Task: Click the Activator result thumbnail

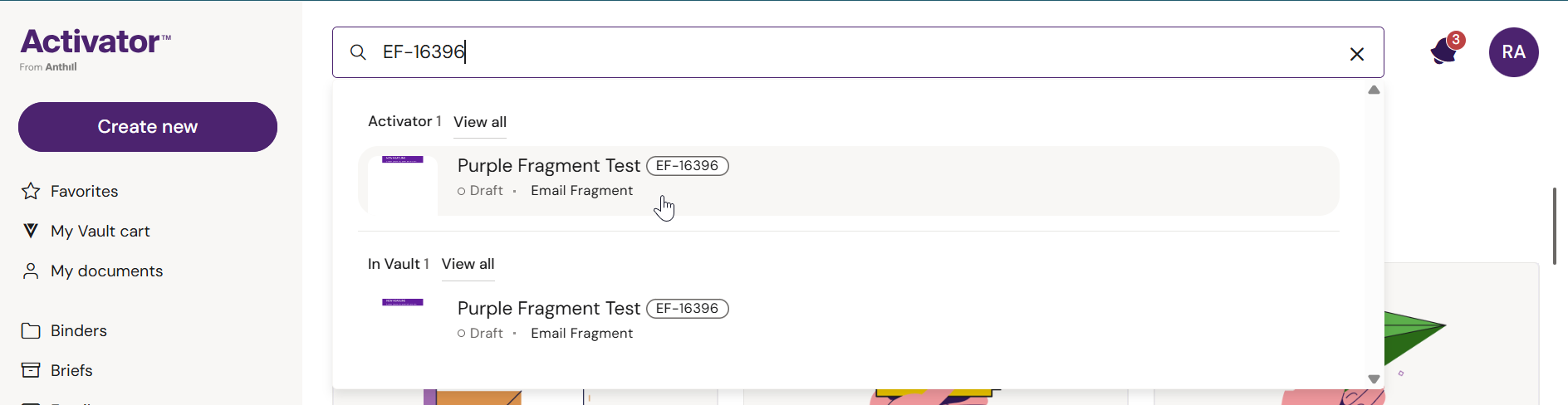Action: [403, 181]
